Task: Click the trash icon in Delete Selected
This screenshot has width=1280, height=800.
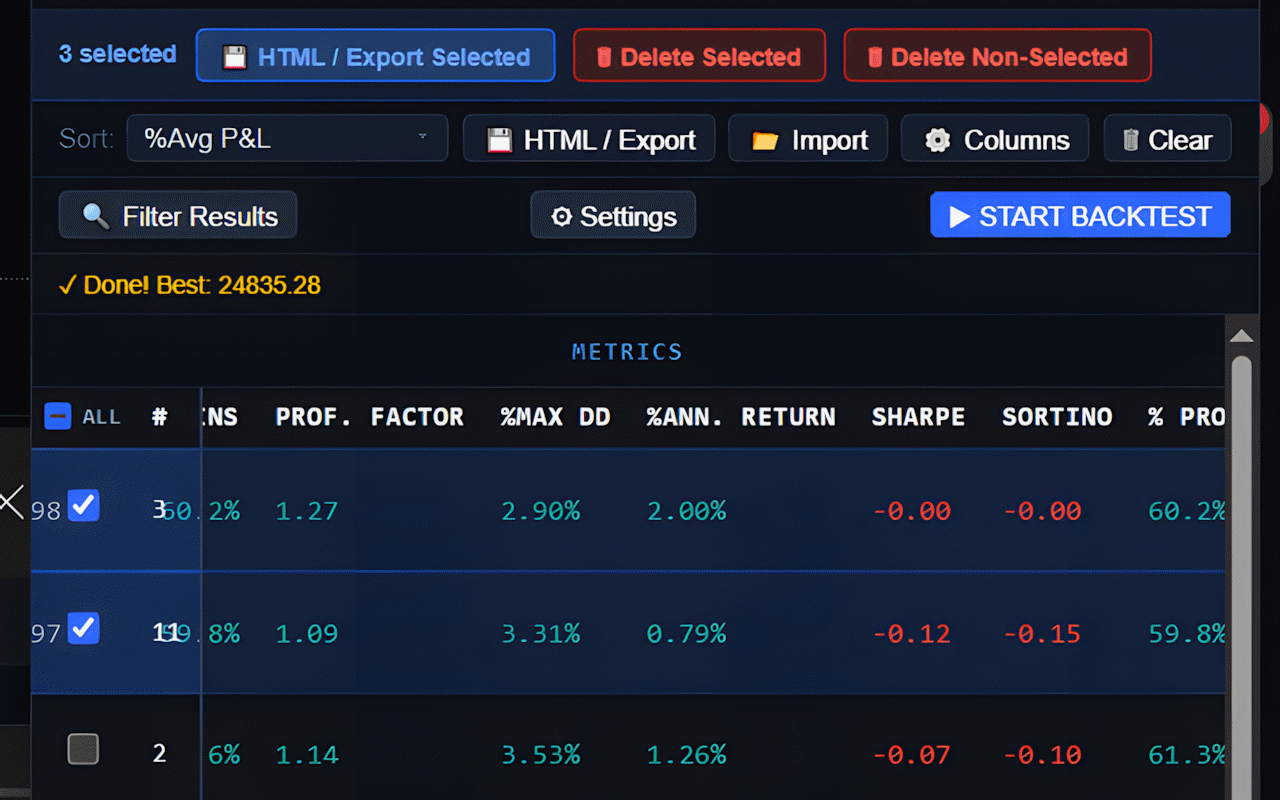Action: 604,57
